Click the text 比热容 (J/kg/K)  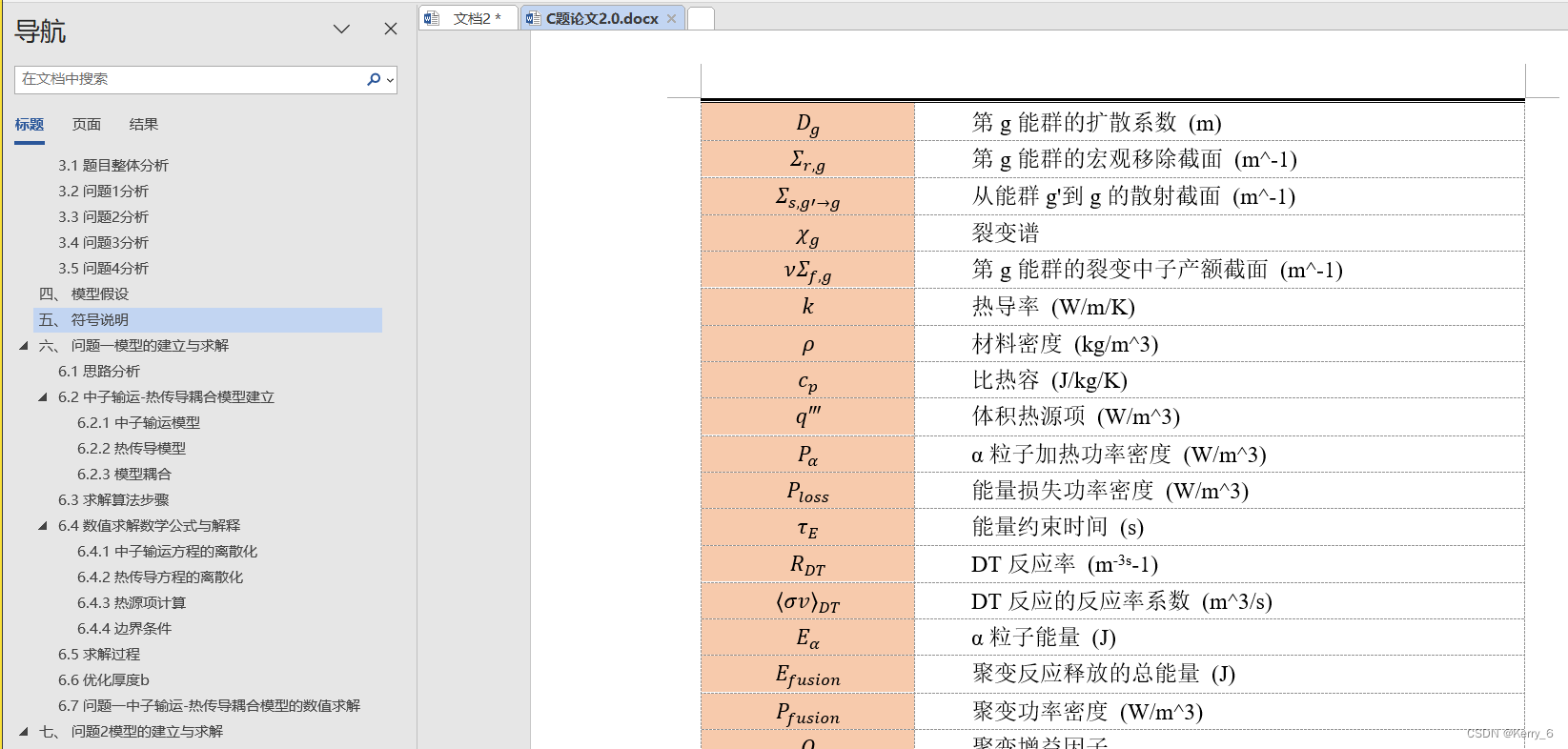(1049, 380)
